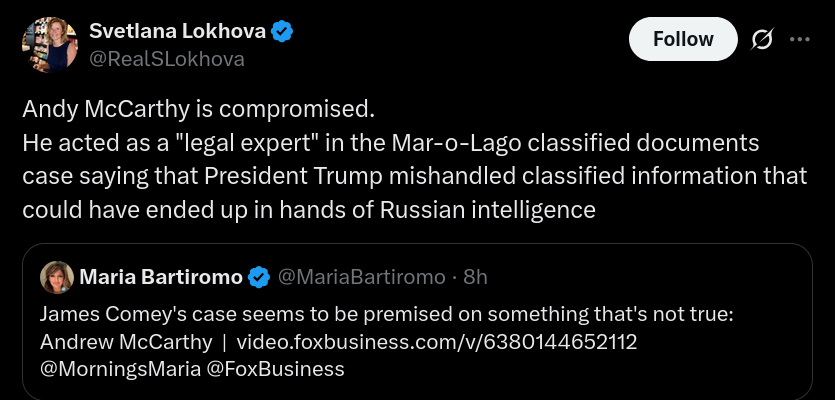Click quoted text "James Comey's case seems"

click(x=150, y=314)
